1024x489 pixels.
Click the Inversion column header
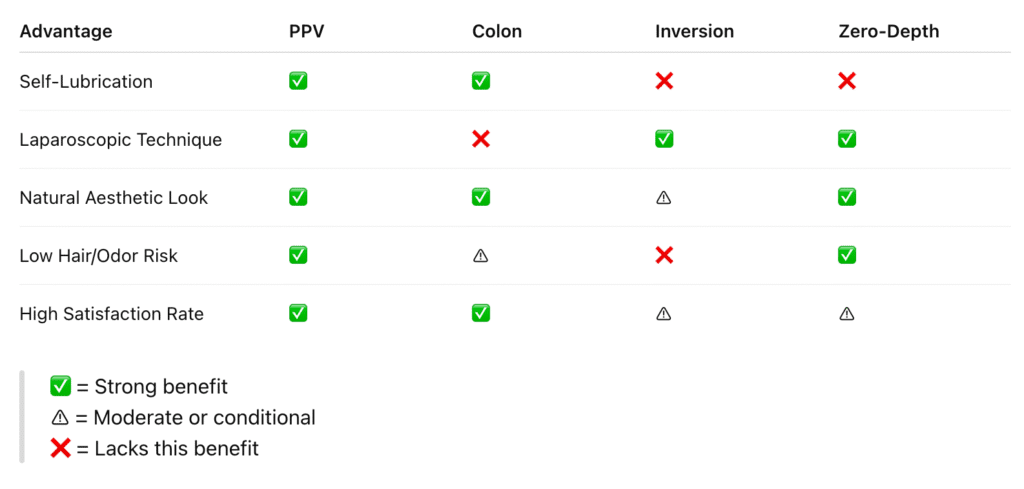point(694,31)
